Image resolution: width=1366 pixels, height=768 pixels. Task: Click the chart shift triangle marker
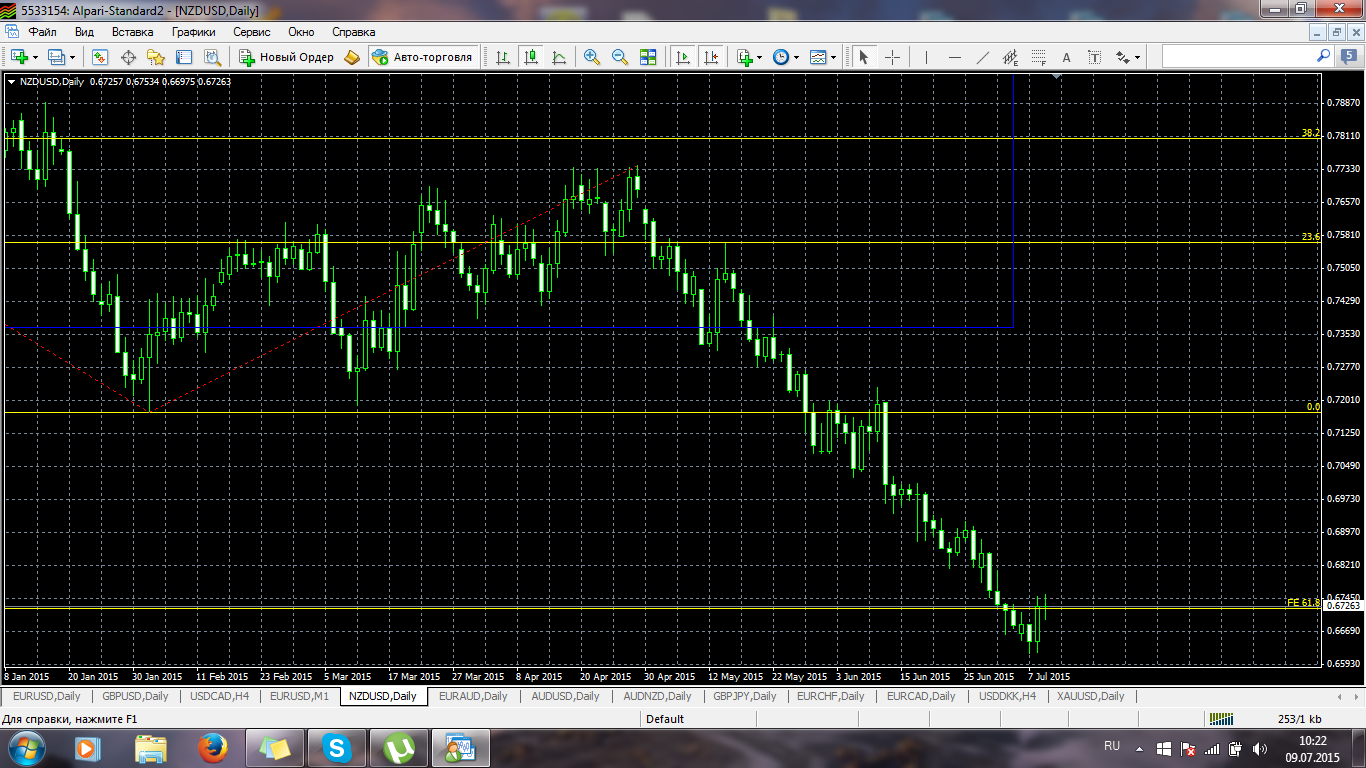point(1058,77)
